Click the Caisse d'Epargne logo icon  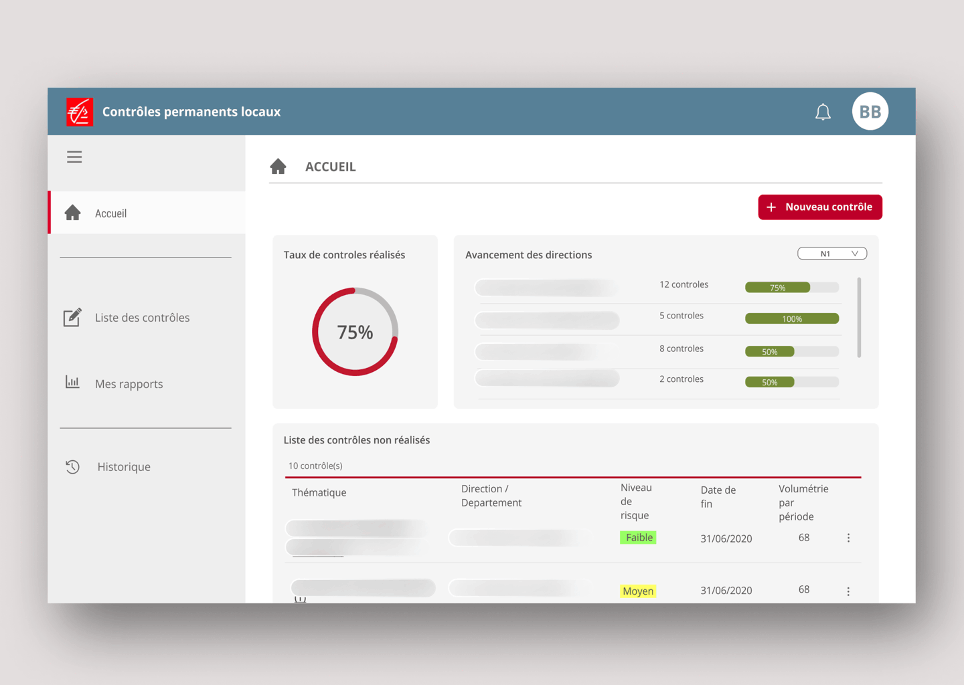pyautogui.click(x=79, y=112)
